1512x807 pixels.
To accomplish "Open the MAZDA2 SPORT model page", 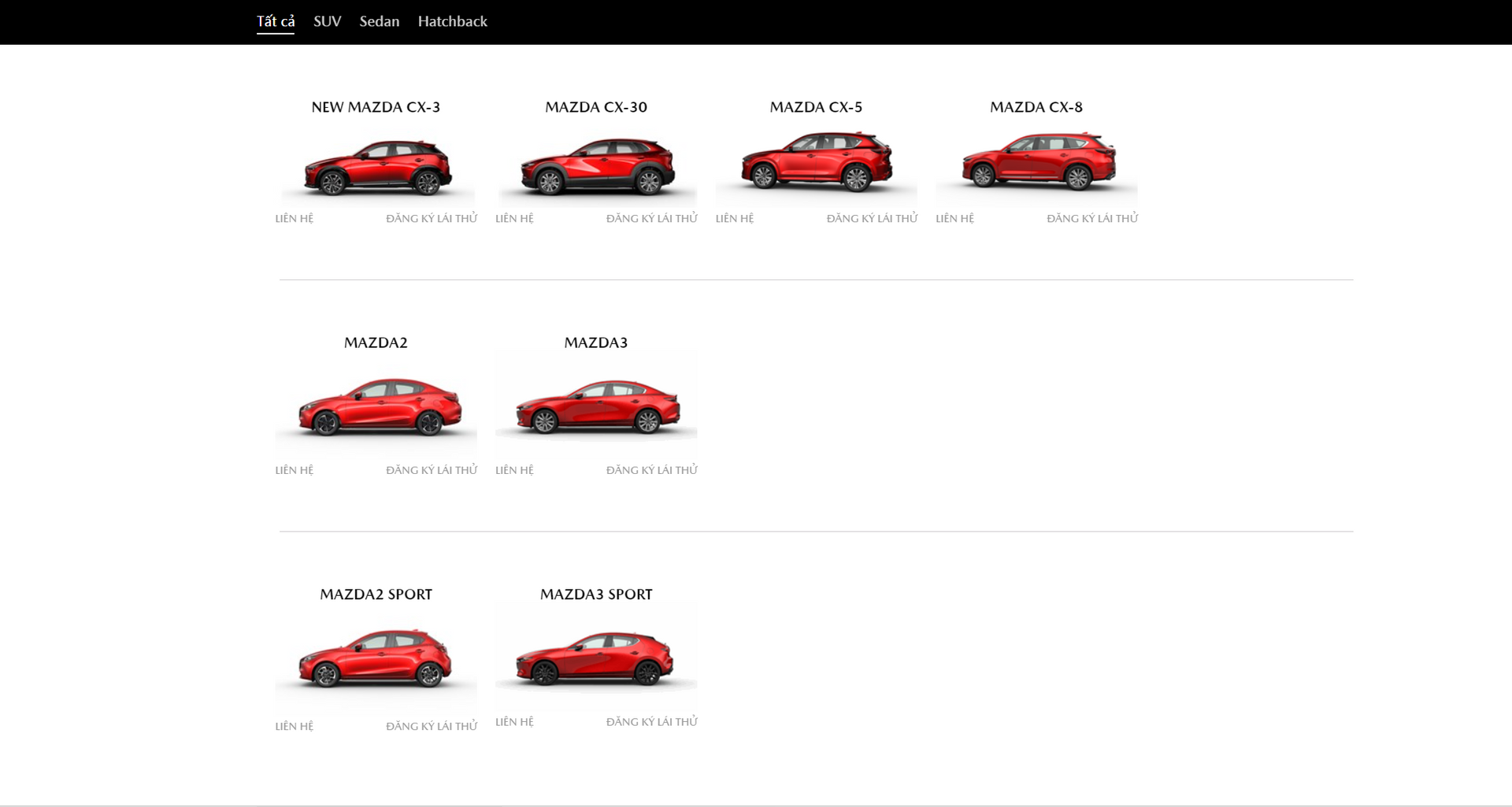I will [376, 594].
